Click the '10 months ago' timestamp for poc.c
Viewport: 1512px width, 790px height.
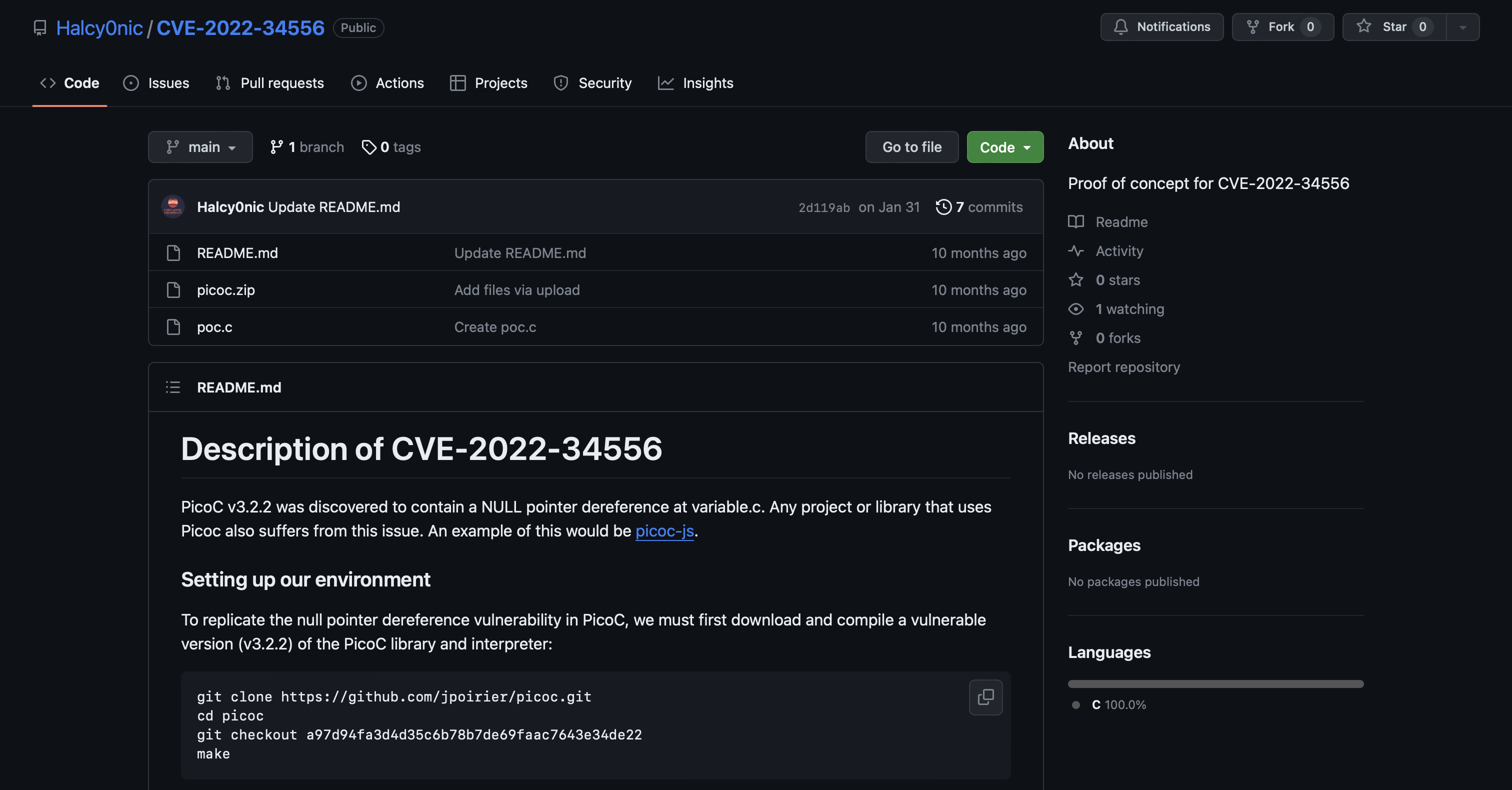click(978, 327)
